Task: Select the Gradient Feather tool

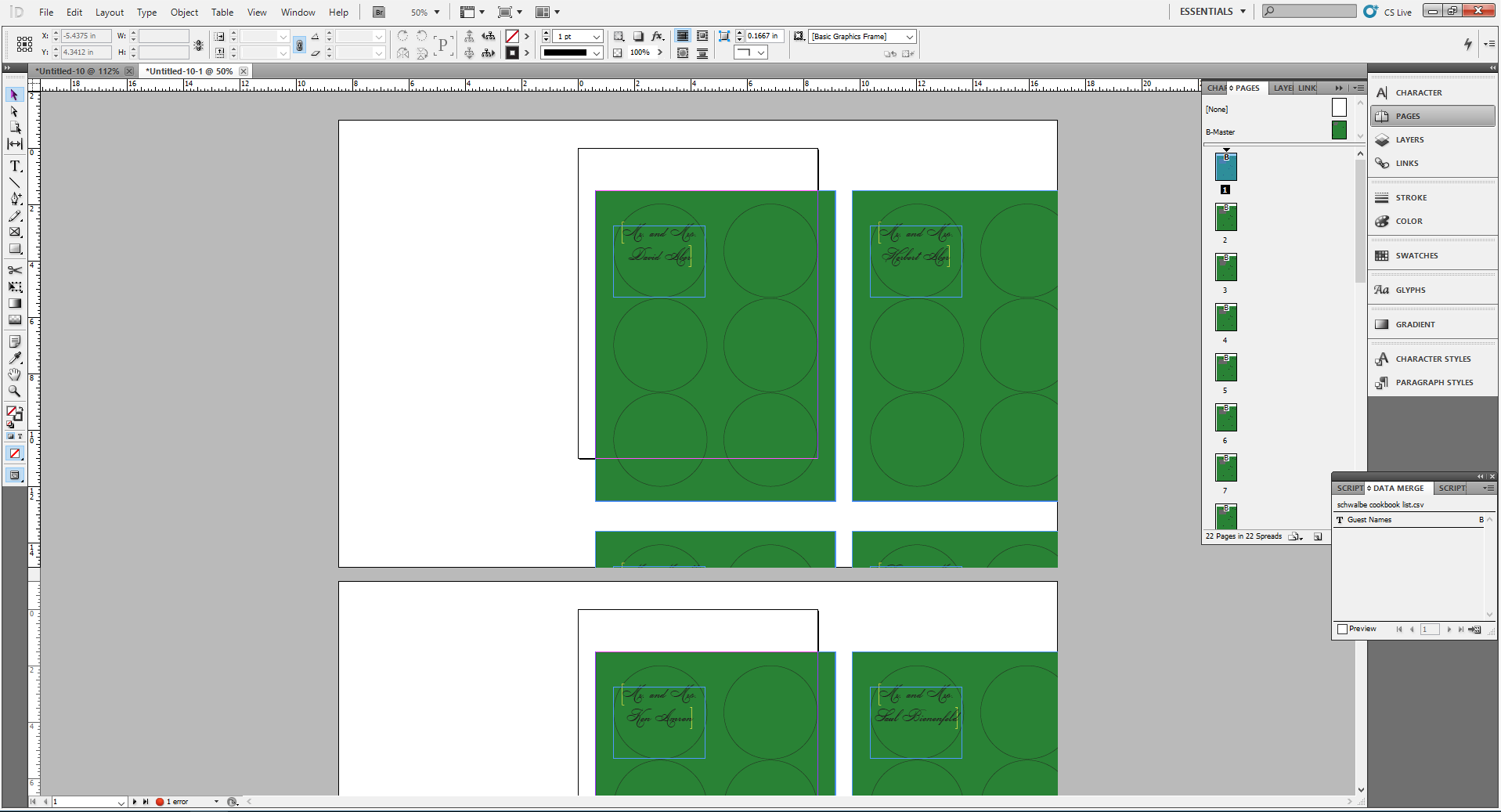Action: [14, 319]
